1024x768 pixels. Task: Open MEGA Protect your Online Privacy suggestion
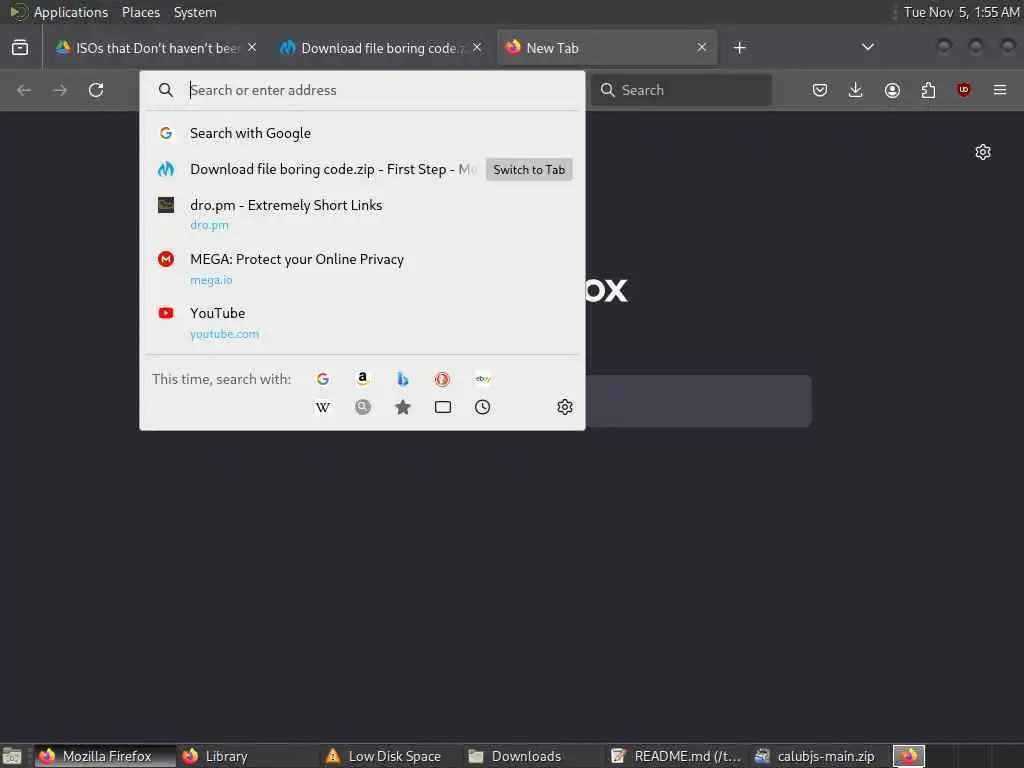362,268
